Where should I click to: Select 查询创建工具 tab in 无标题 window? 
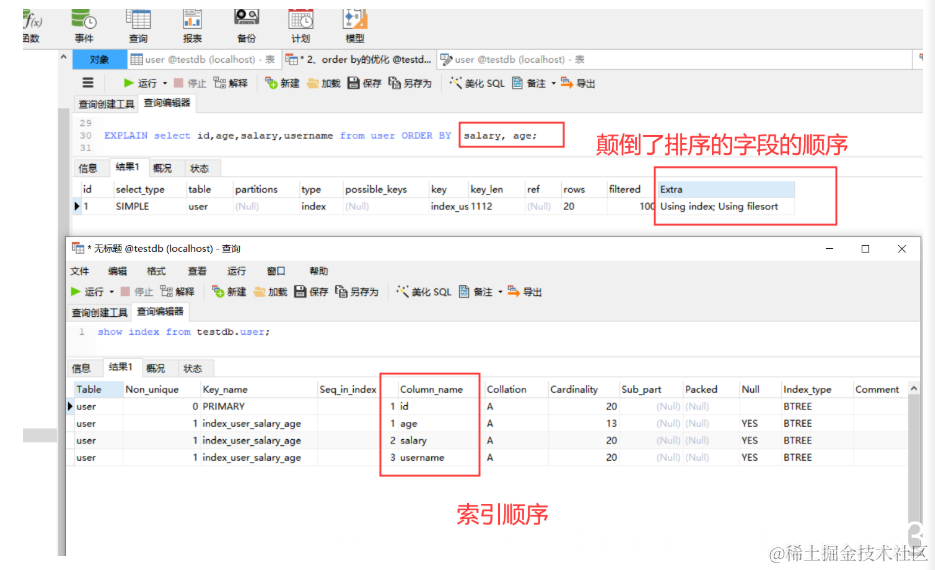tap(100, 312)
